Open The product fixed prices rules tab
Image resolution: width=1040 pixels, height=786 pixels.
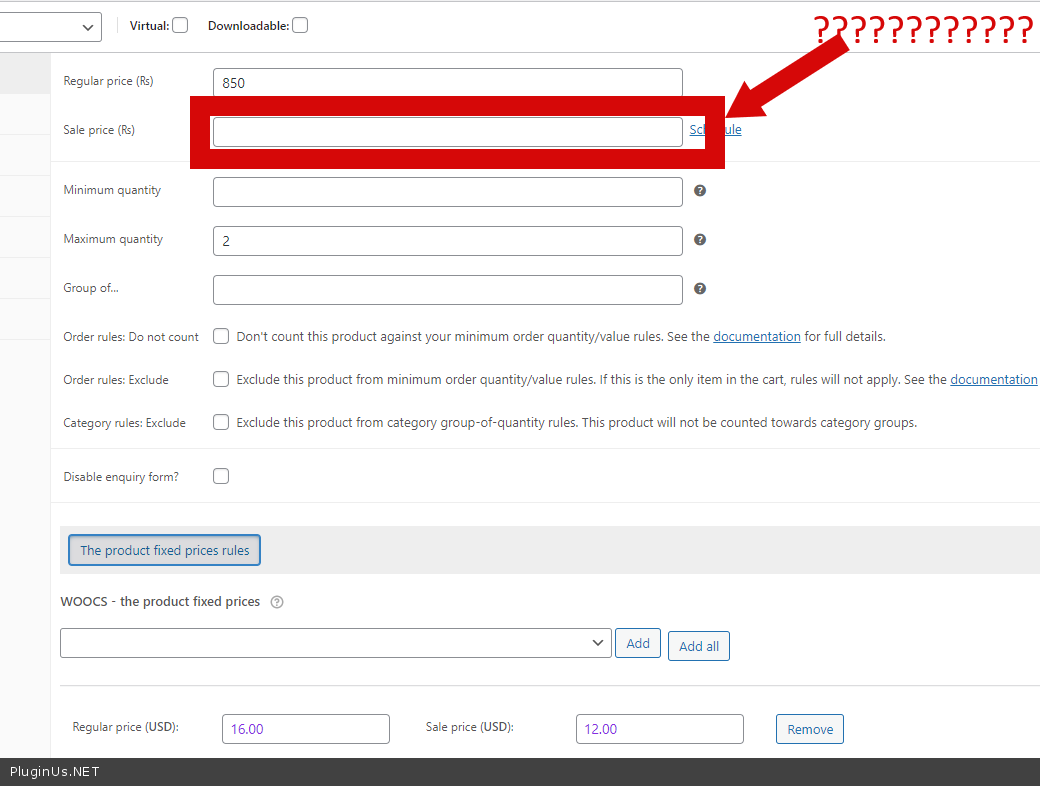point(164,550)
